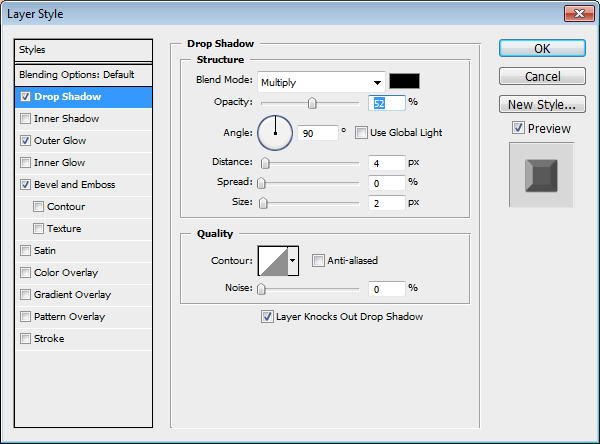This screenshot has width=600, height=444.
Task: Open the Gradient Overlay settings row
Action: pos(83,295)
